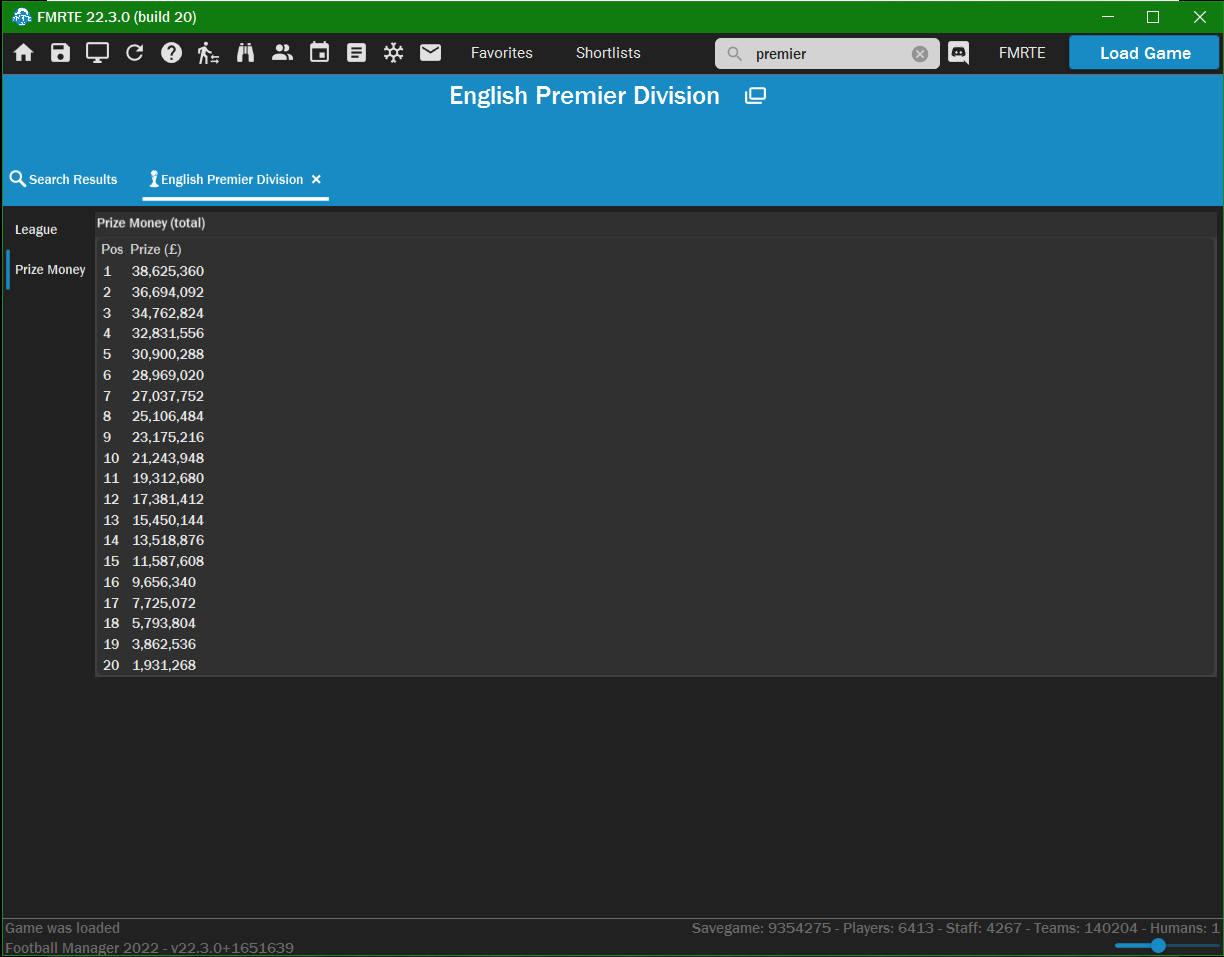Select prize value 7,725,072
This screenshot has height=957, width=1224.
[x=164, y=603]
